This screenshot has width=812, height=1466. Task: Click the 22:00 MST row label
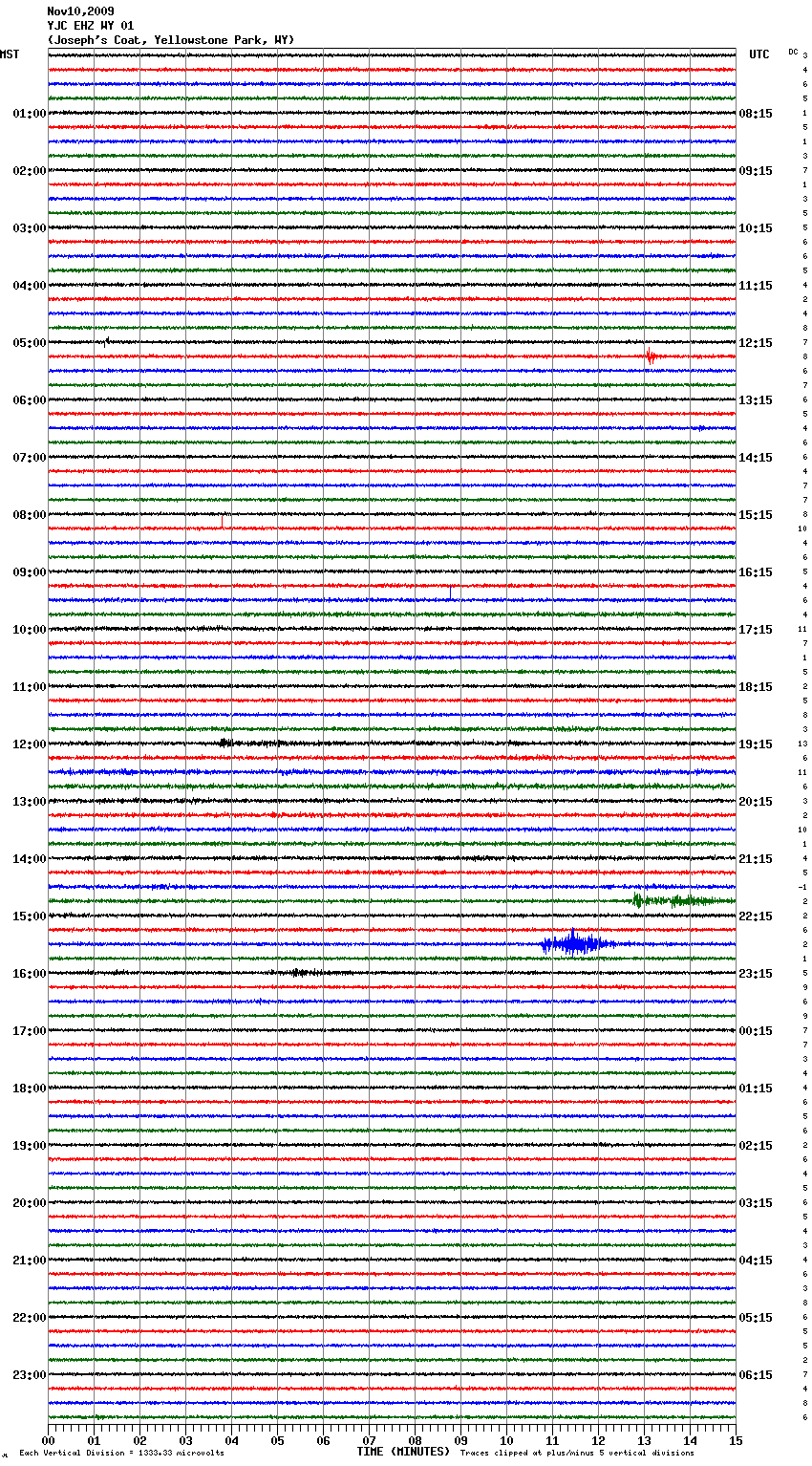[30, 1318]
